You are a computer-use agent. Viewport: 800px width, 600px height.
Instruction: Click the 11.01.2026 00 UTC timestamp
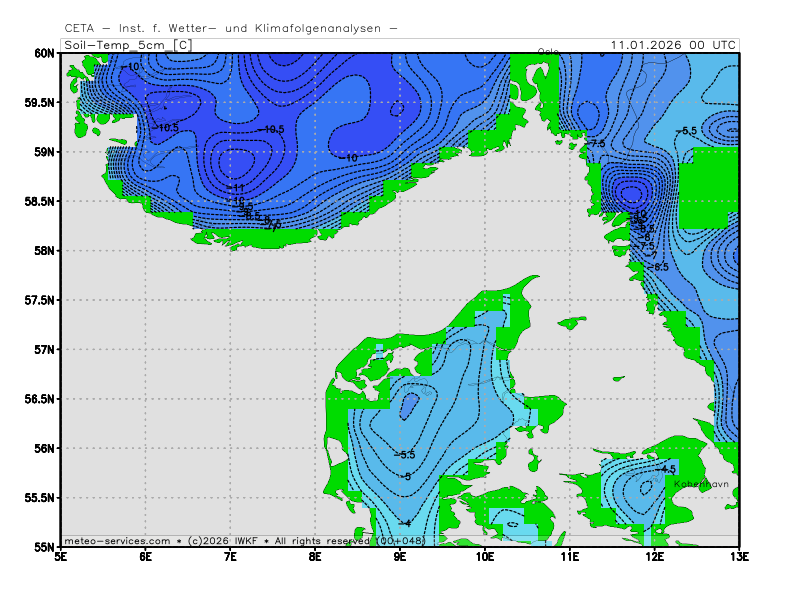click(x=675, y=45)
